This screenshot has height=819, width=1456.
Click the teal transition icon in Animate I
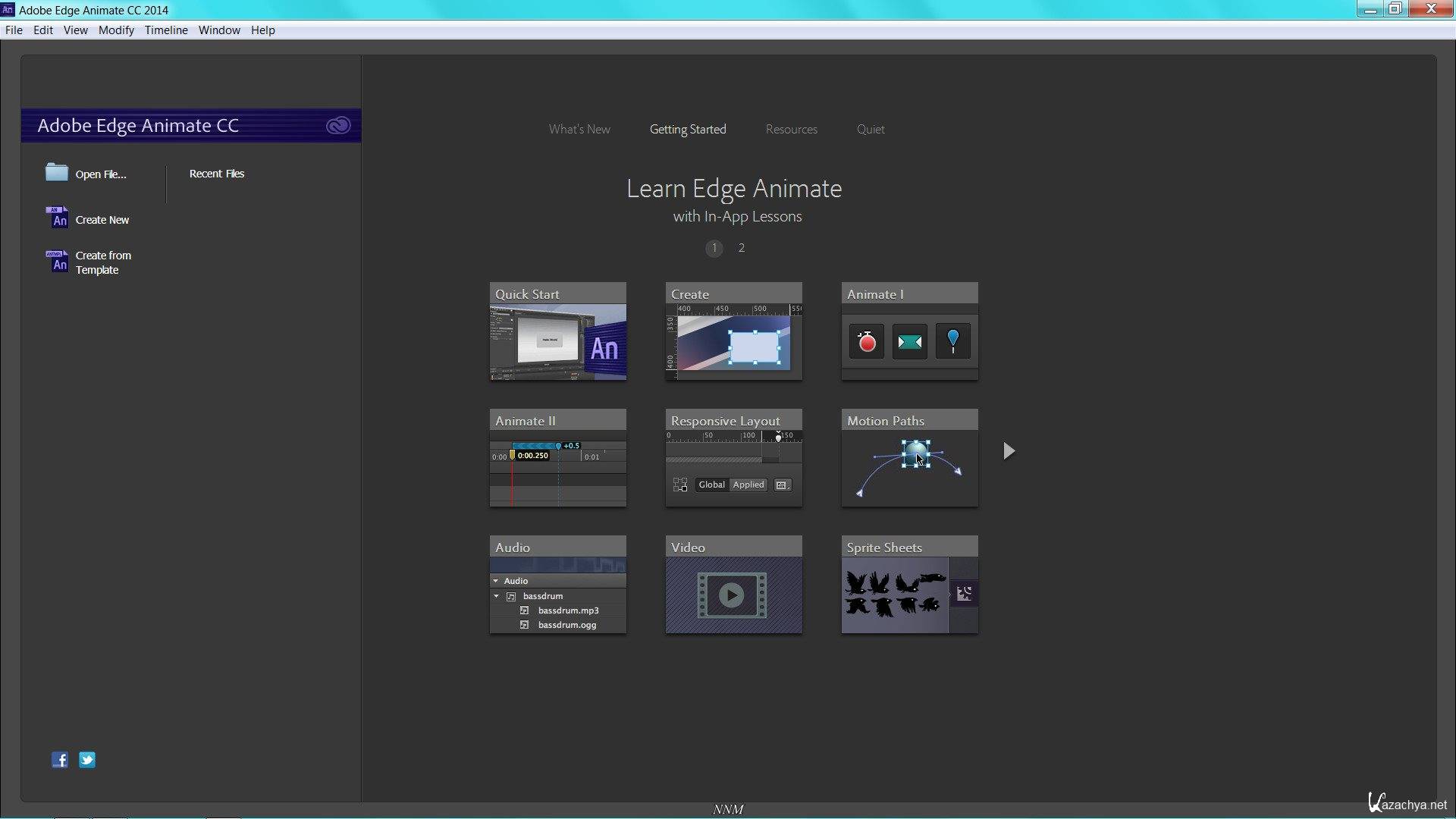pyautogui.click(x=910, y=342)
